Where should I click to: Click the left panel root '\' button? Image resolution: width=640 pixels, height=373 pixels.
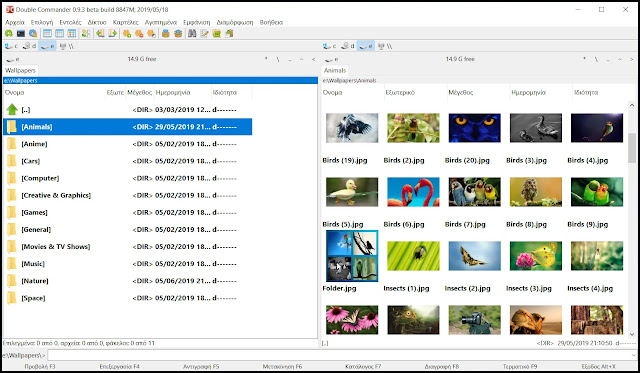point(278,59)
